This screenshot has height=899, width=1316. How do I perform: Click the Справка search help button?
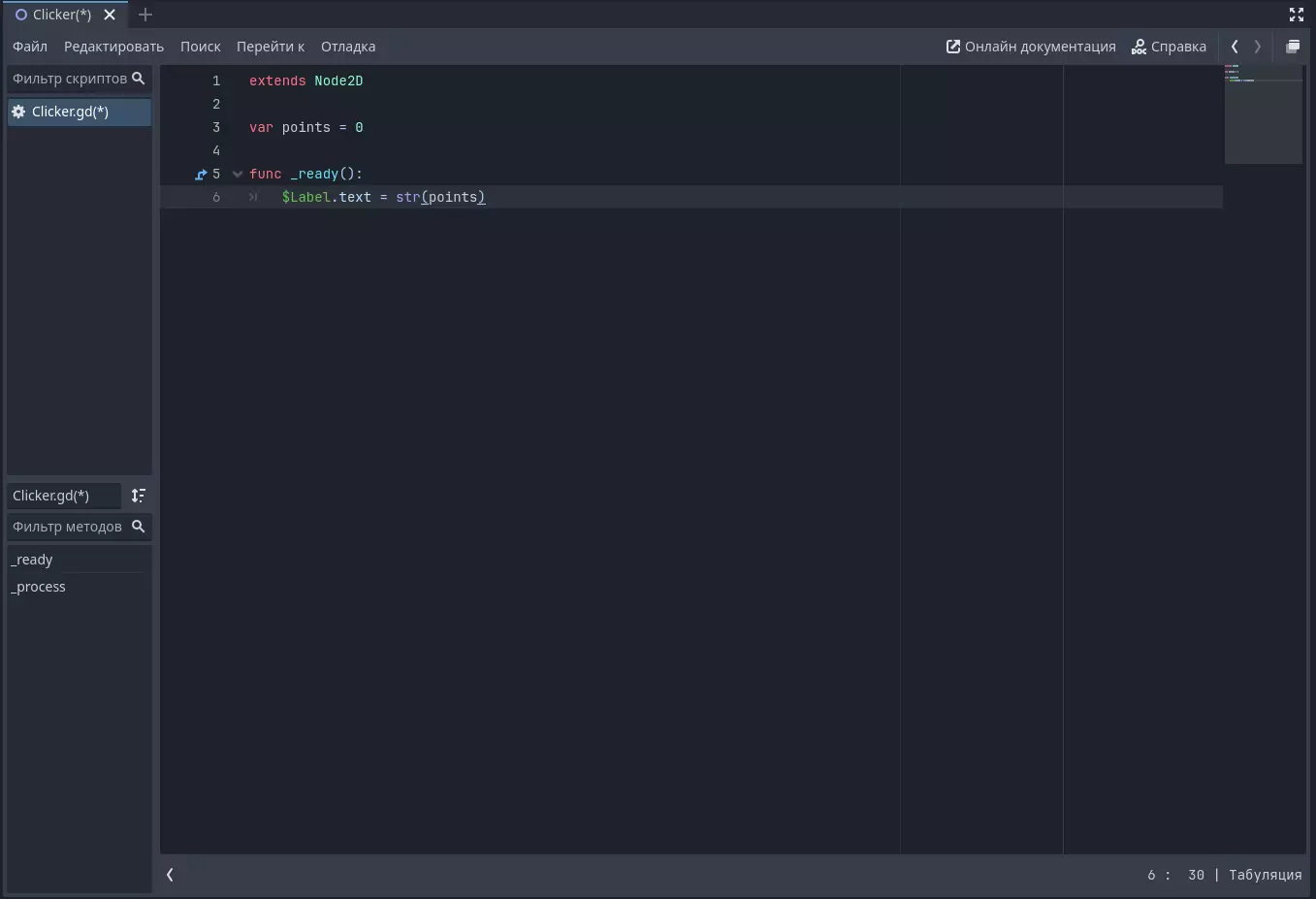(1169, 47)
